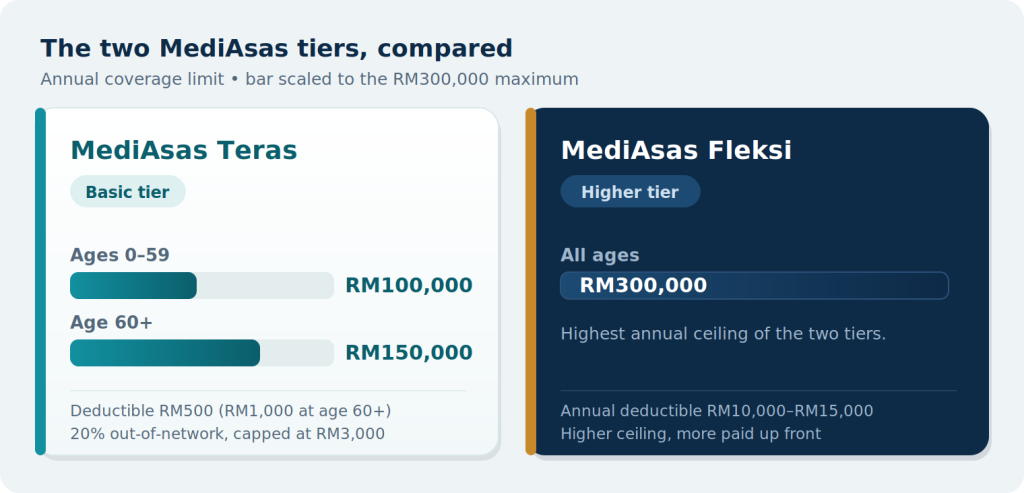1024x493 pixels.
Task: Click the Higher tier badge
Action: [x=630, y=192]
